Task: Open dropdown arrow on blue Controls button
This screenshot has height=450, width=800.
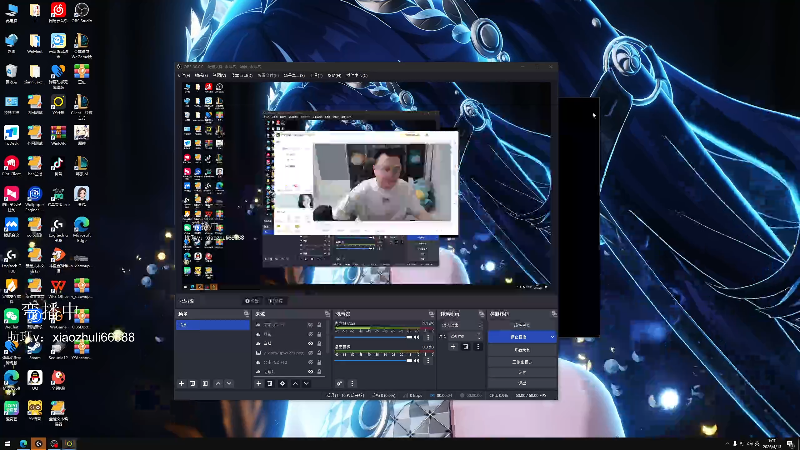Action: pyautogui.click(x=552, y=337)
